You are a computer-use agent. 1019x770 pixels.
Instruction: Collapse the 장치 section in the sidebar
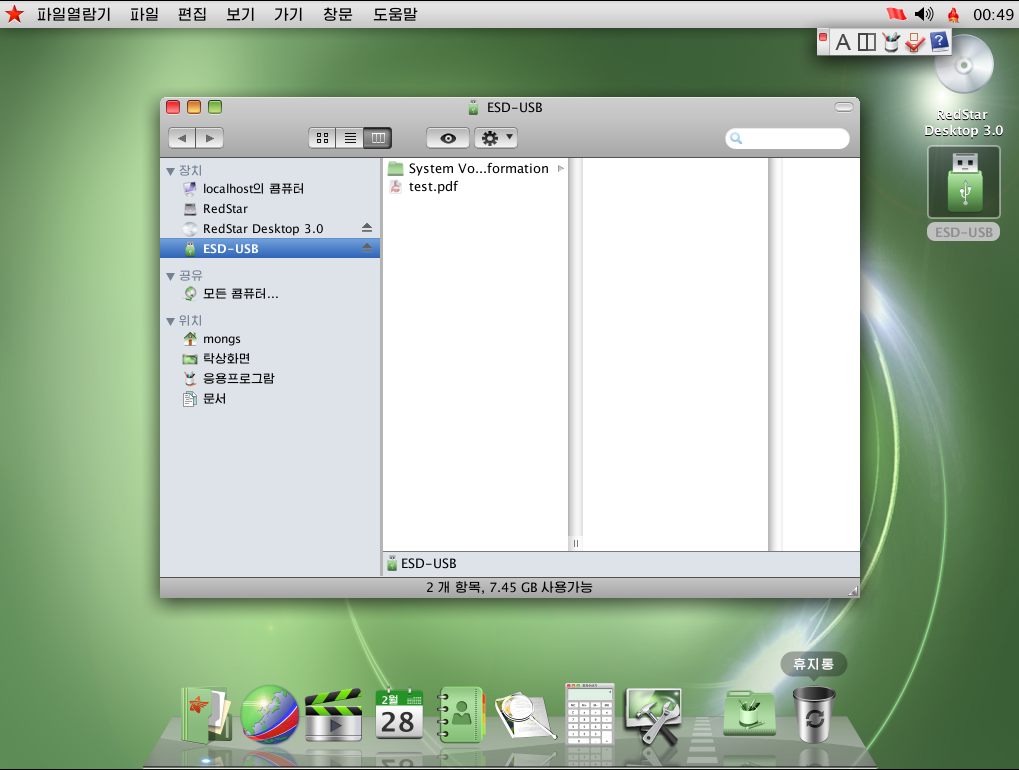pos(170,171)
